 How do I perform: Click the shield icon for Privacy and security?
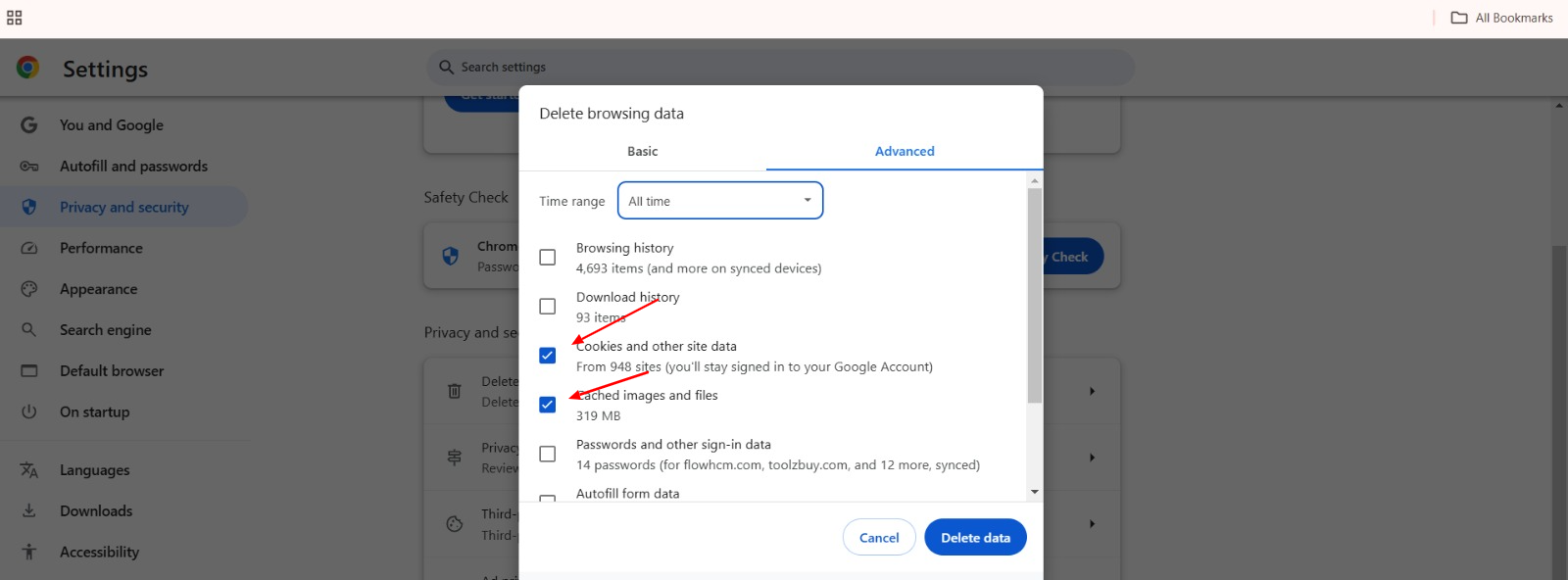[x=29, y=207]
